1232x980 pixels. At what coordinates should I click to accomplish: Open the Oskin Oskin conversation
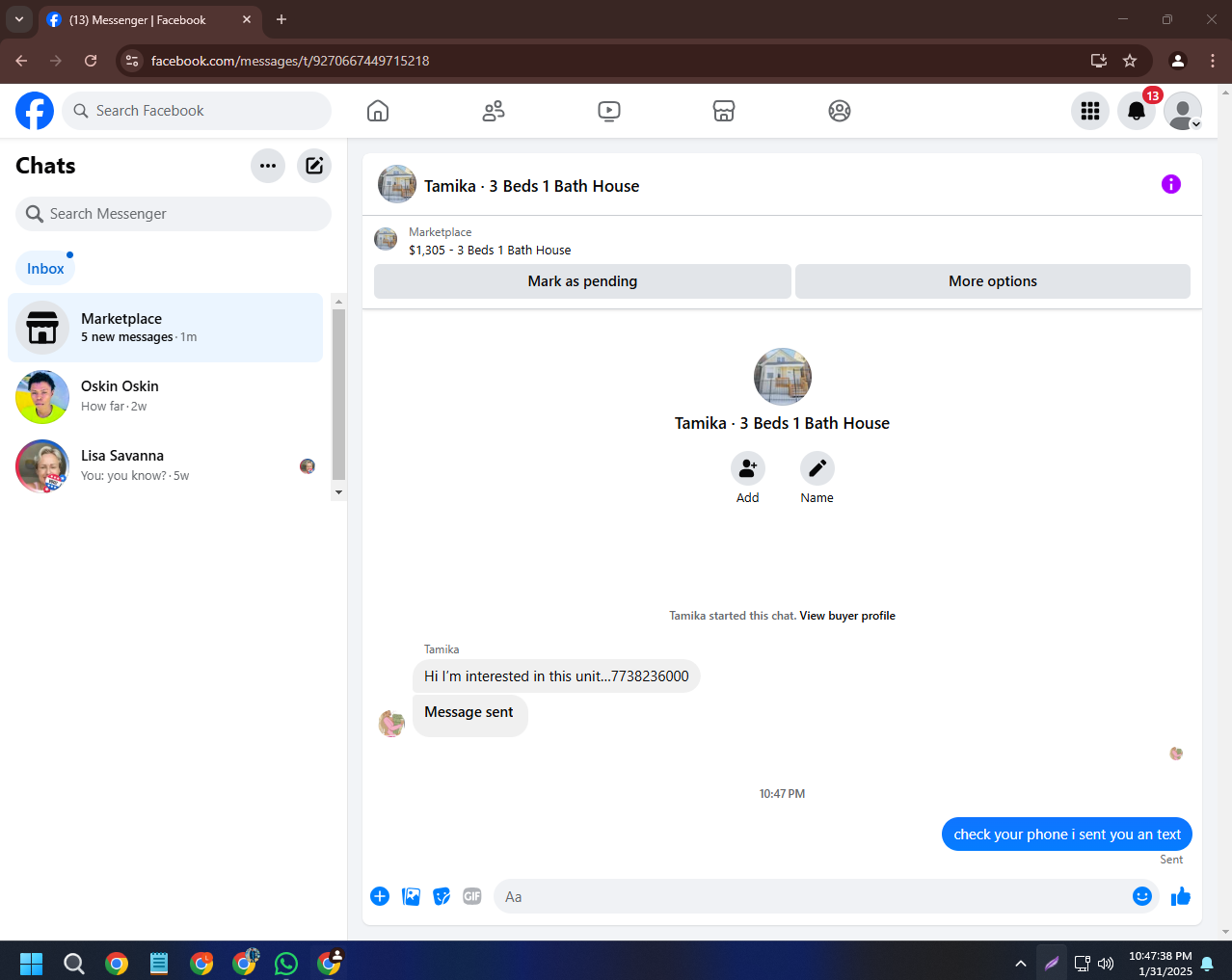165,397
